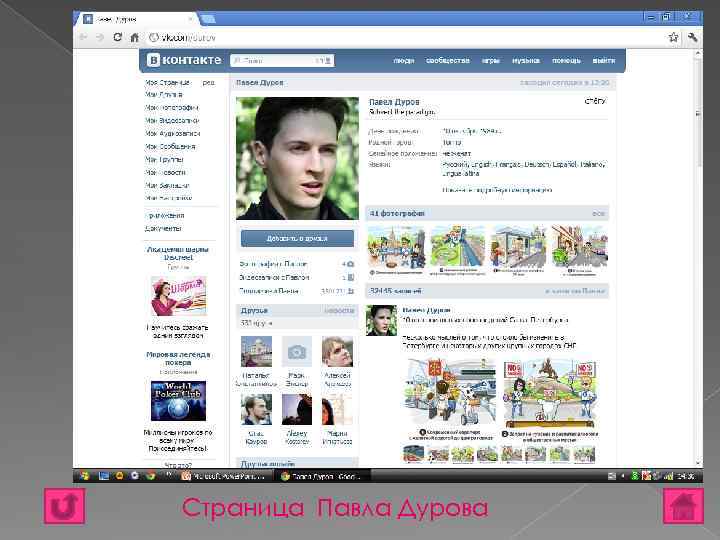Click the Шарм ad image

pyautogui.click(x=178, y=295)
